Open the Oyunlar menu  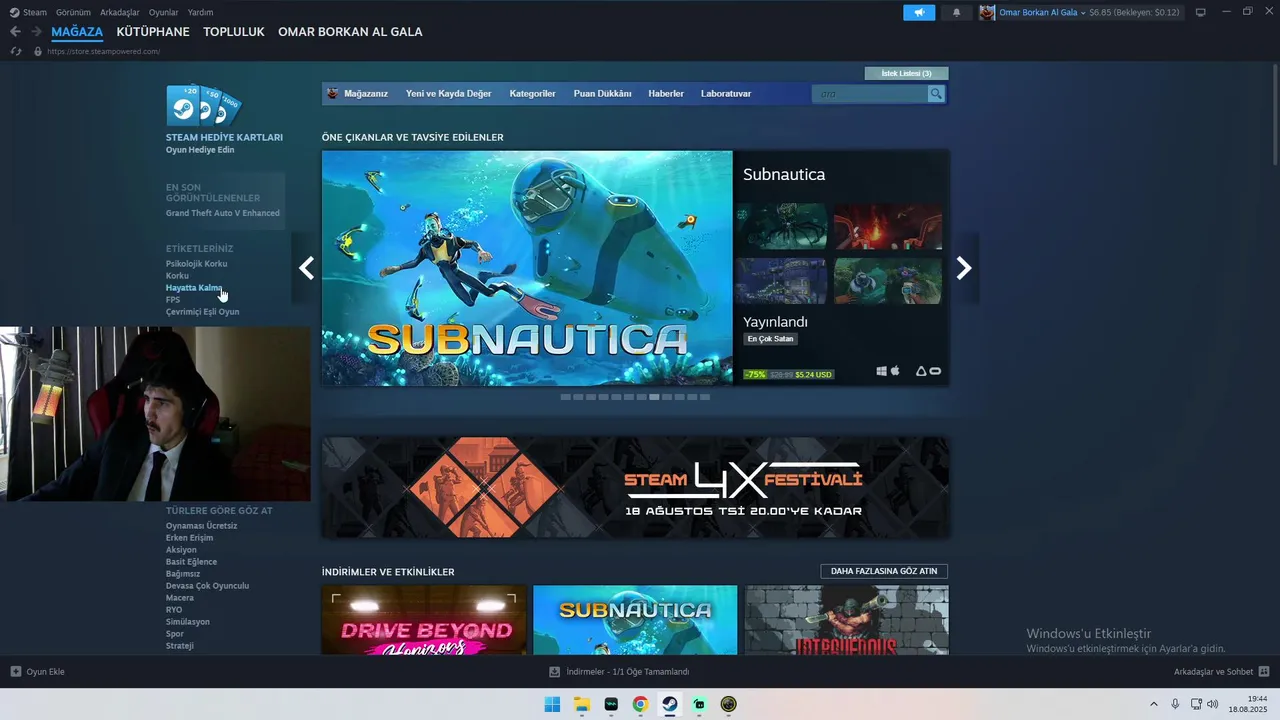[x=163, y=12]
